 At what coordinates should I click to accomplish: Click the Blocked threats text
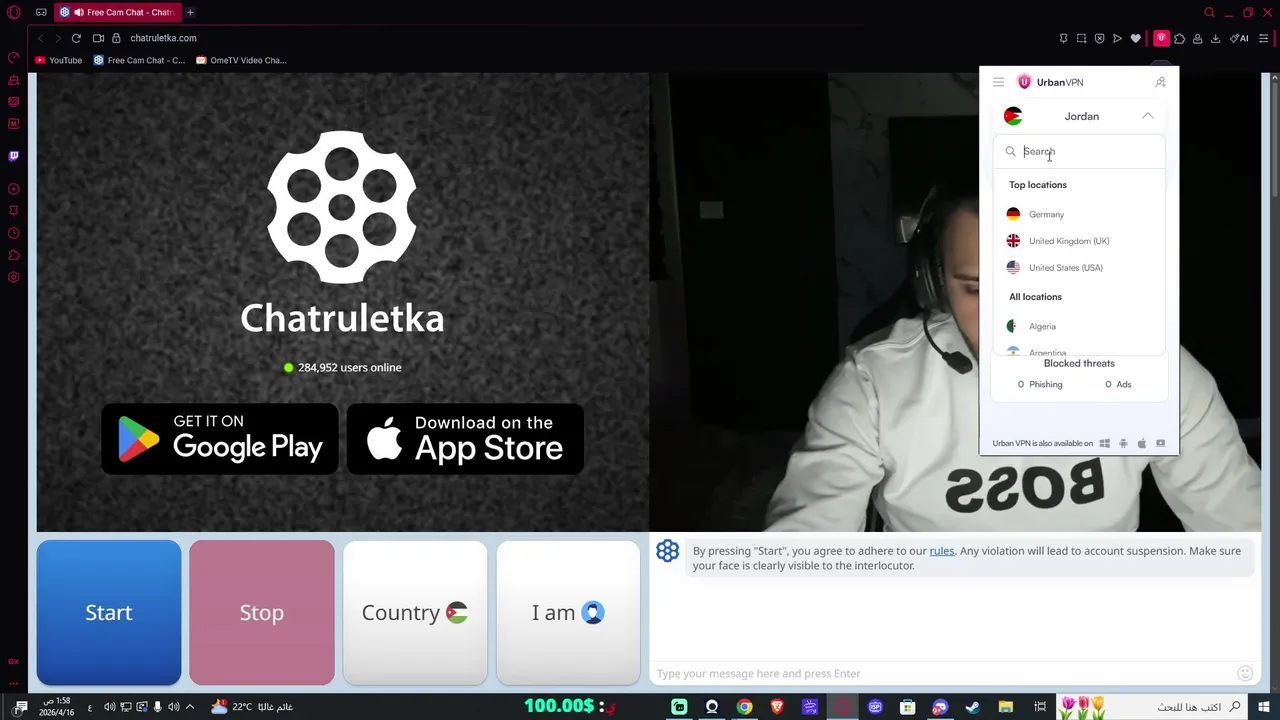tap(1079, 363)
